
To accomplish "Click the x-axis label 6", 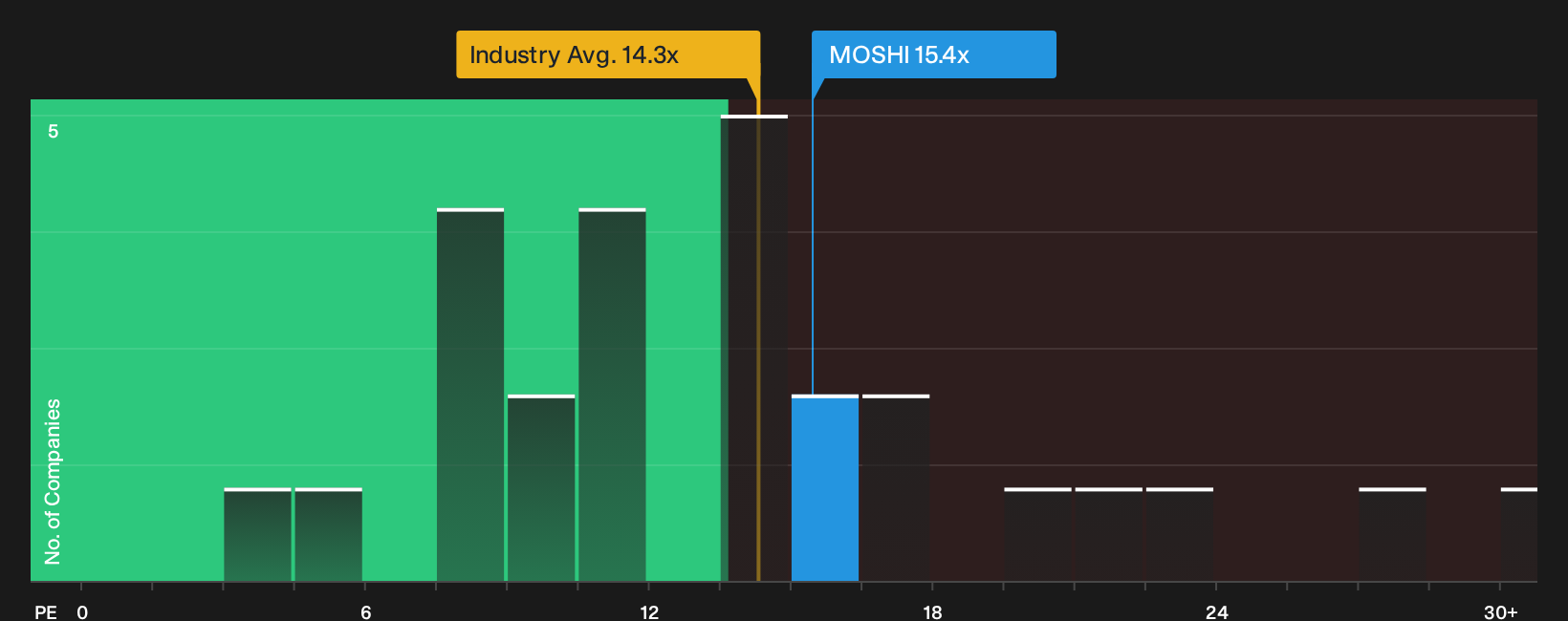I will pos(366,611).
